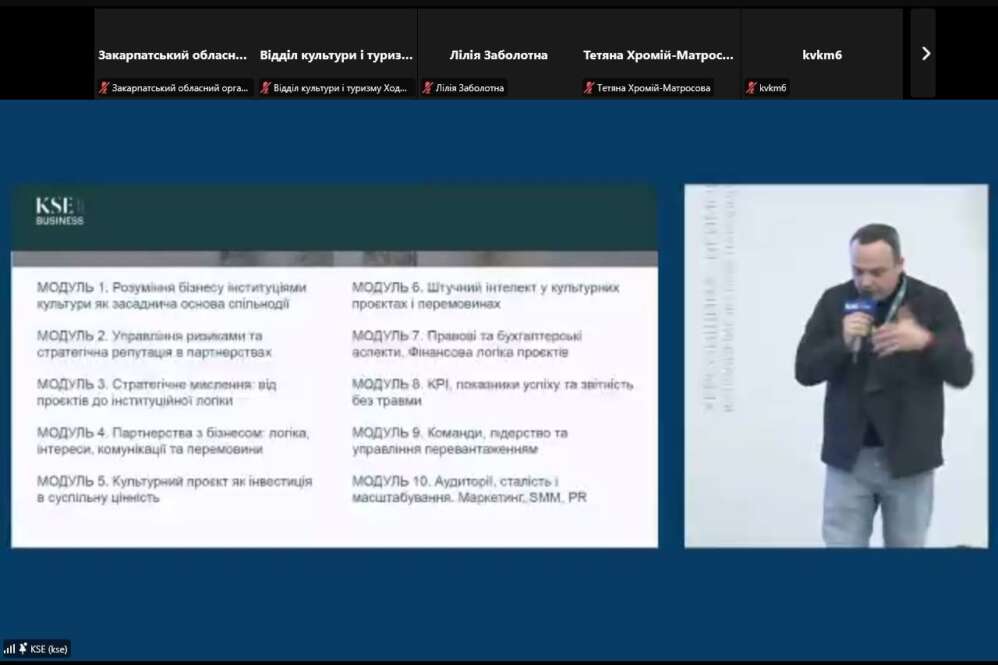This screenshot has height=665, width=998.
Task: Click Лілія Заболотна's muted microphone icon
Action: click(x=428, y=88)
